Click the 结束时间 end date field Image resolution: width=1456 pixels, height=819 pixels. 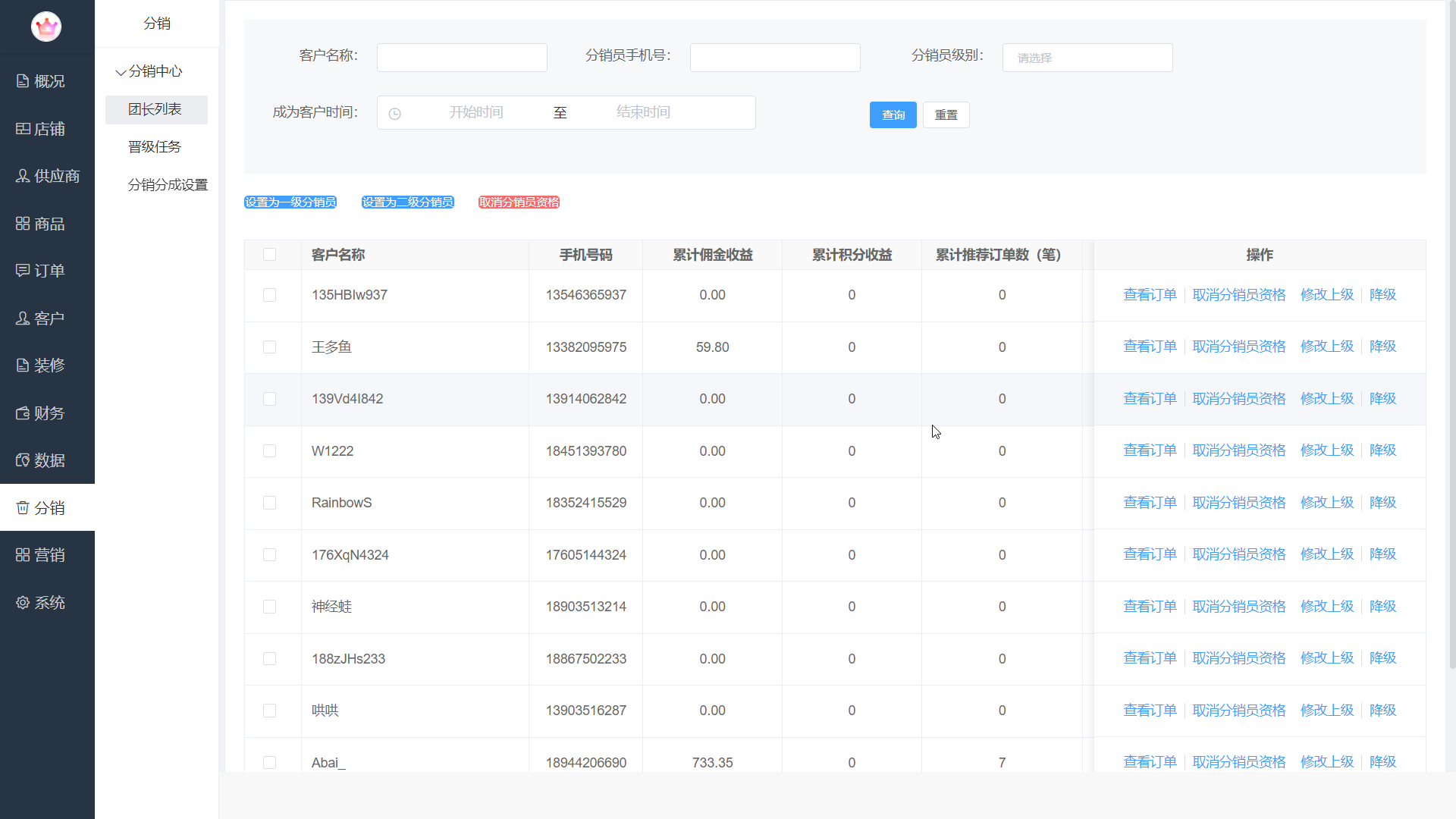[643, 112]
